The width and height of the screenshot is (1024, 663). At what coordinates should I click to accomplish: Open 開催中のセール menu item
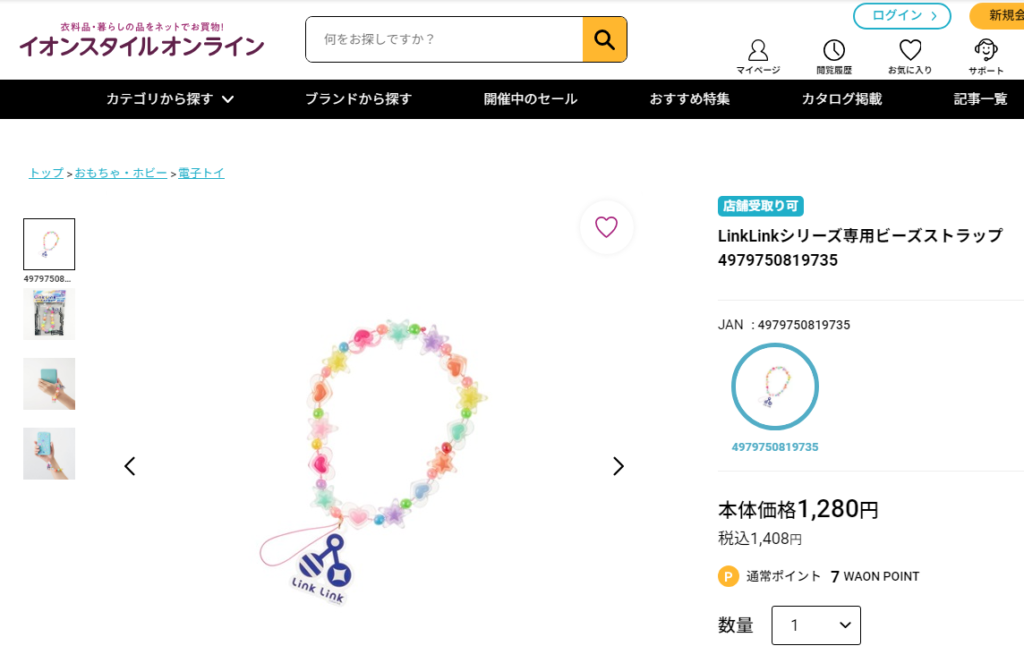(530, 99)
